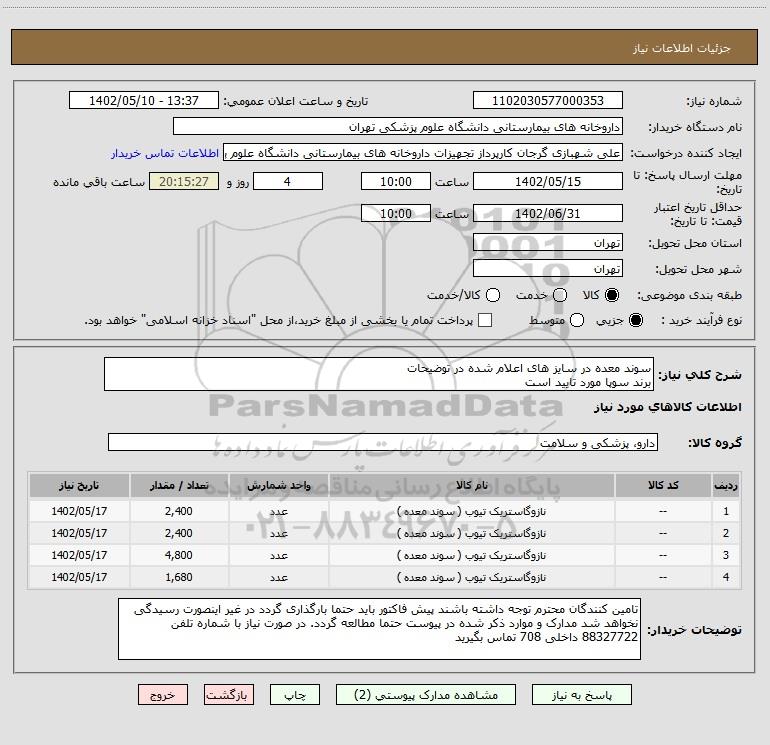Select the کالا radio button
Image resolution: width=770 pixels, height=745 pixels.
[x=612, y=295]
